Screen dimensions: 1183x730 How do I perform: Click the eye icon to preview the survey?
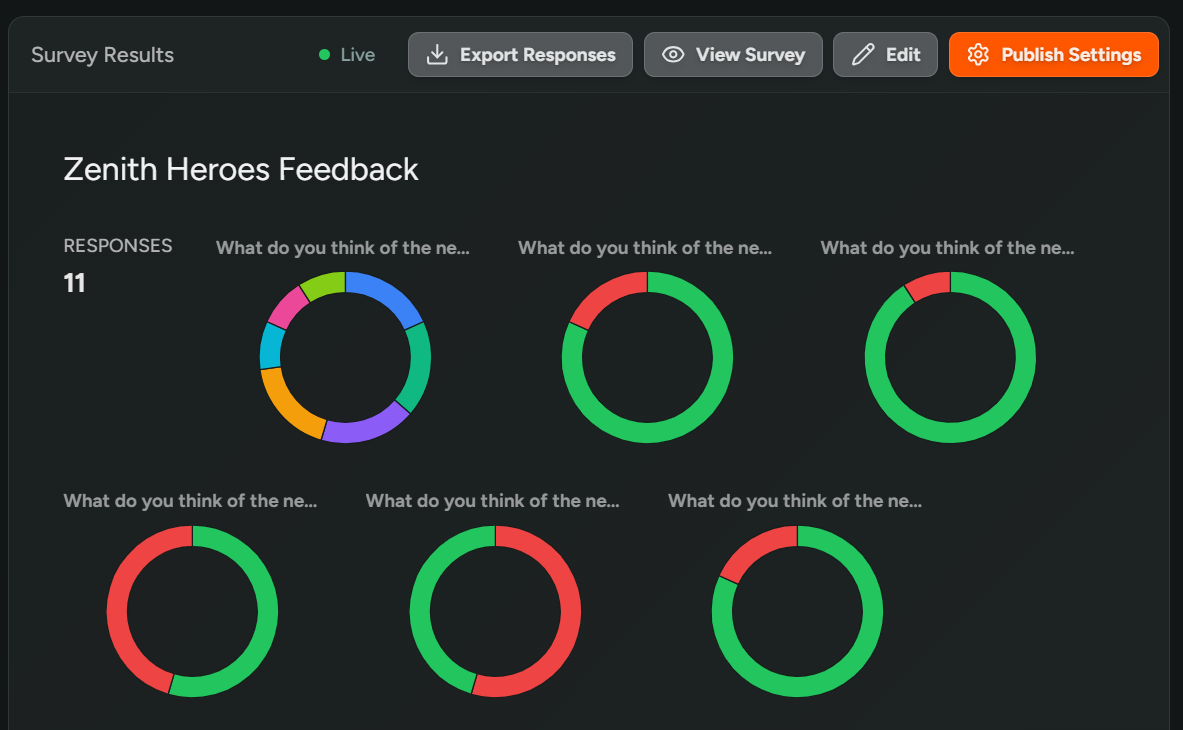point(674,54)
